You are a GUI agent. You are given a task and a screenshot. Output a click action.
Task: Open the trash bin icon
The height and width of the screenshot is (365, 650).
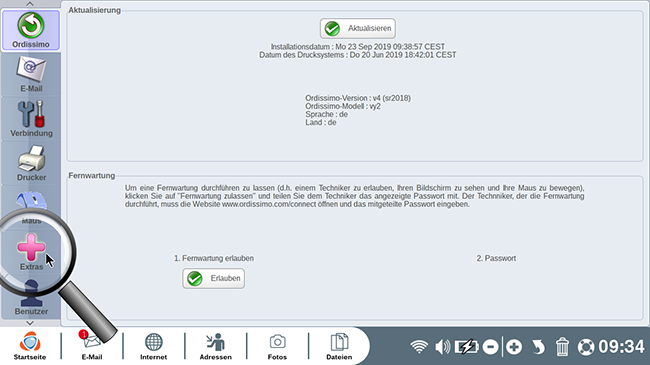pos(562,346)
